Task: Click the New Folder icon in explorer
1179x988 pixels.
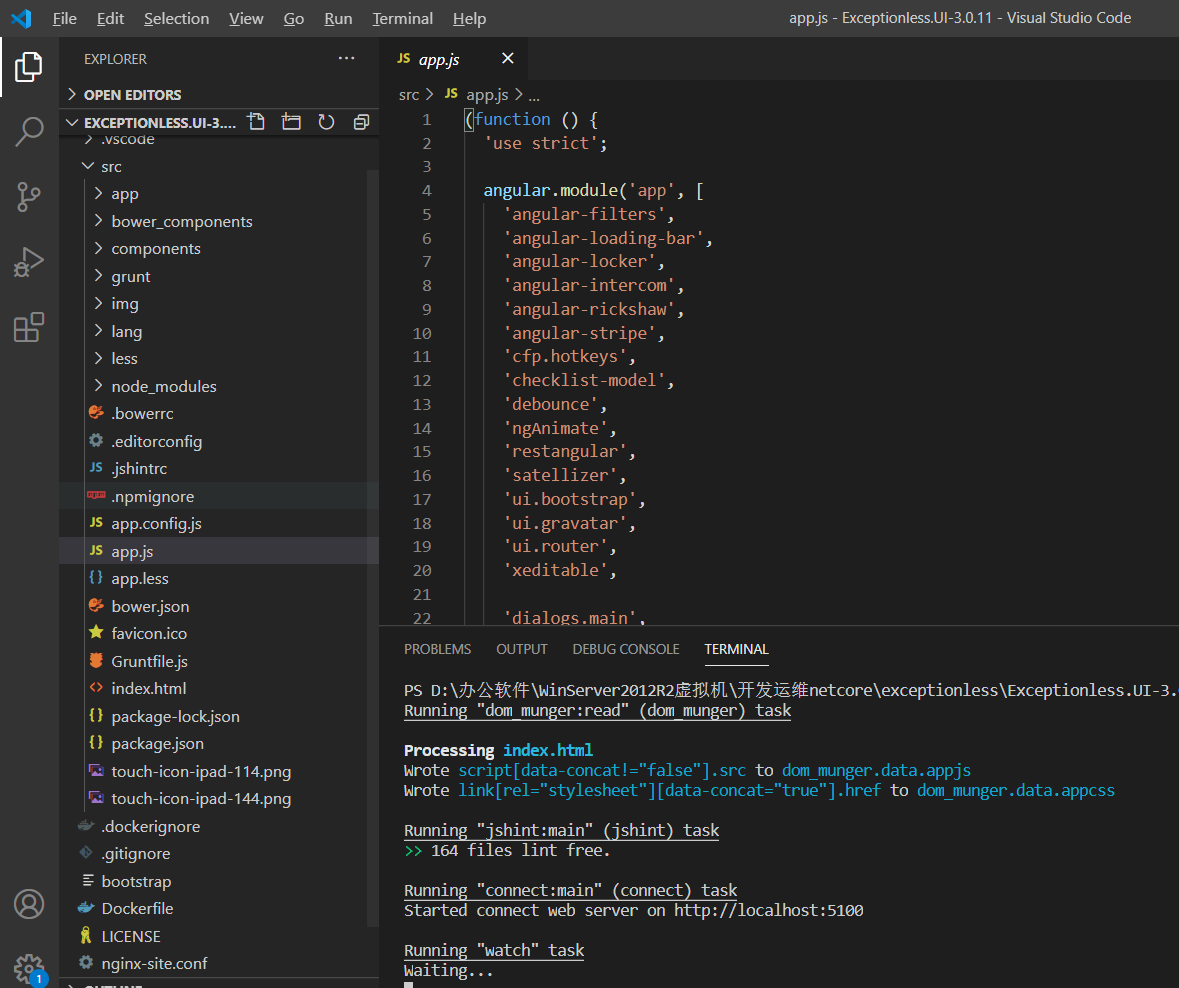Action: tap(291, 122)
